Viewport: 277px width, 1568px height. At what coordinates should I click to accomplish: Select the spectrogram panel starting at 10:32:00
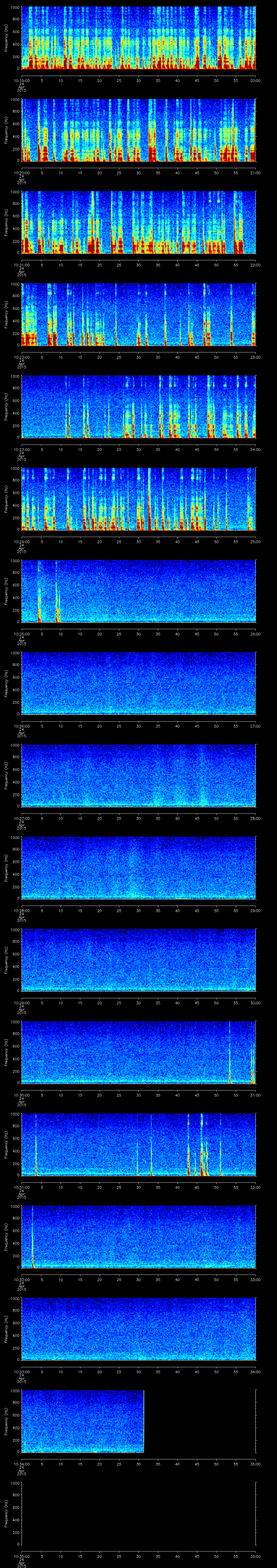139,1237
